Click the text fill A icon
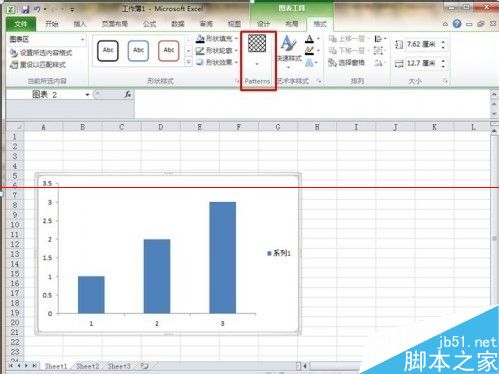 tap(309, 39)
